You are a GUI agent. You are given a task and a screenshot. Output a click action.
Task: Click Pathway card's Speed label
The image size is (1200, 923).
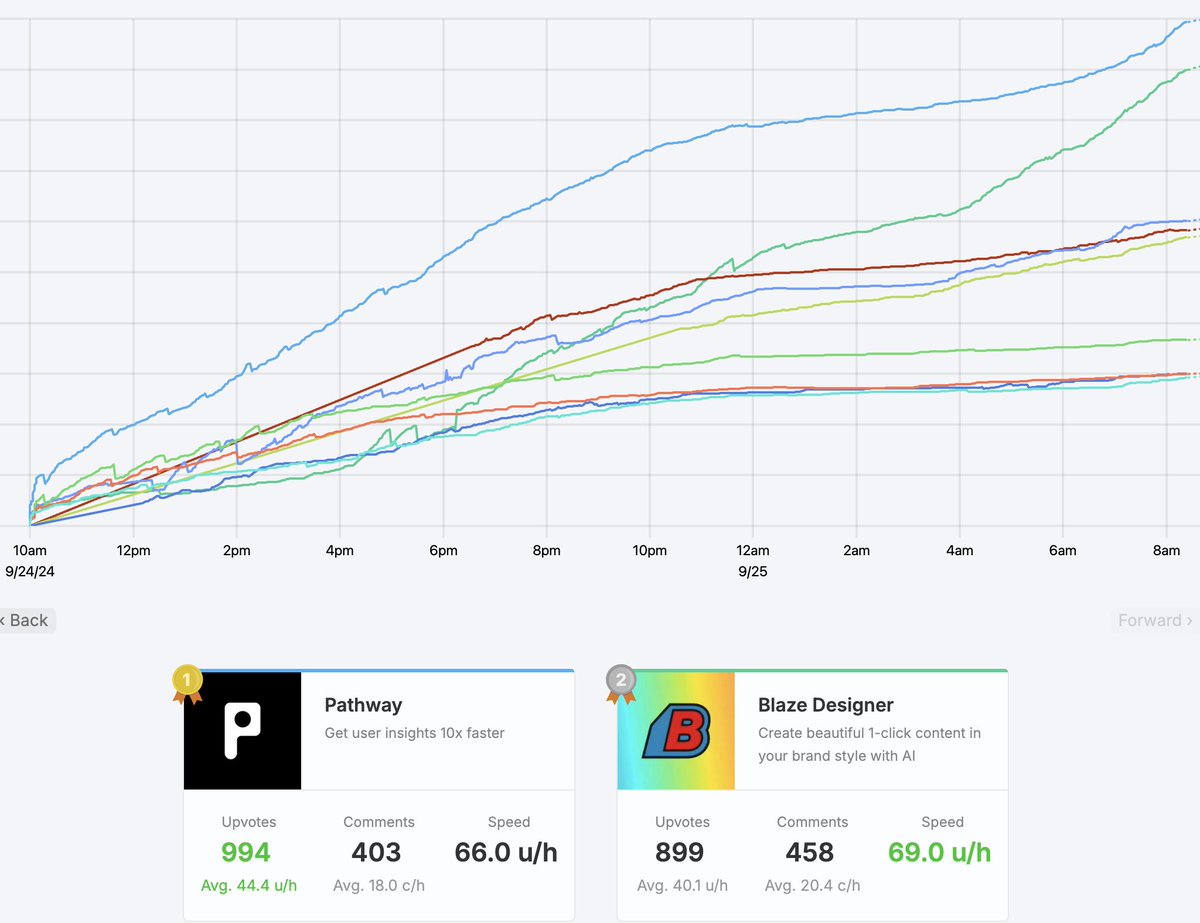(509, 822)
